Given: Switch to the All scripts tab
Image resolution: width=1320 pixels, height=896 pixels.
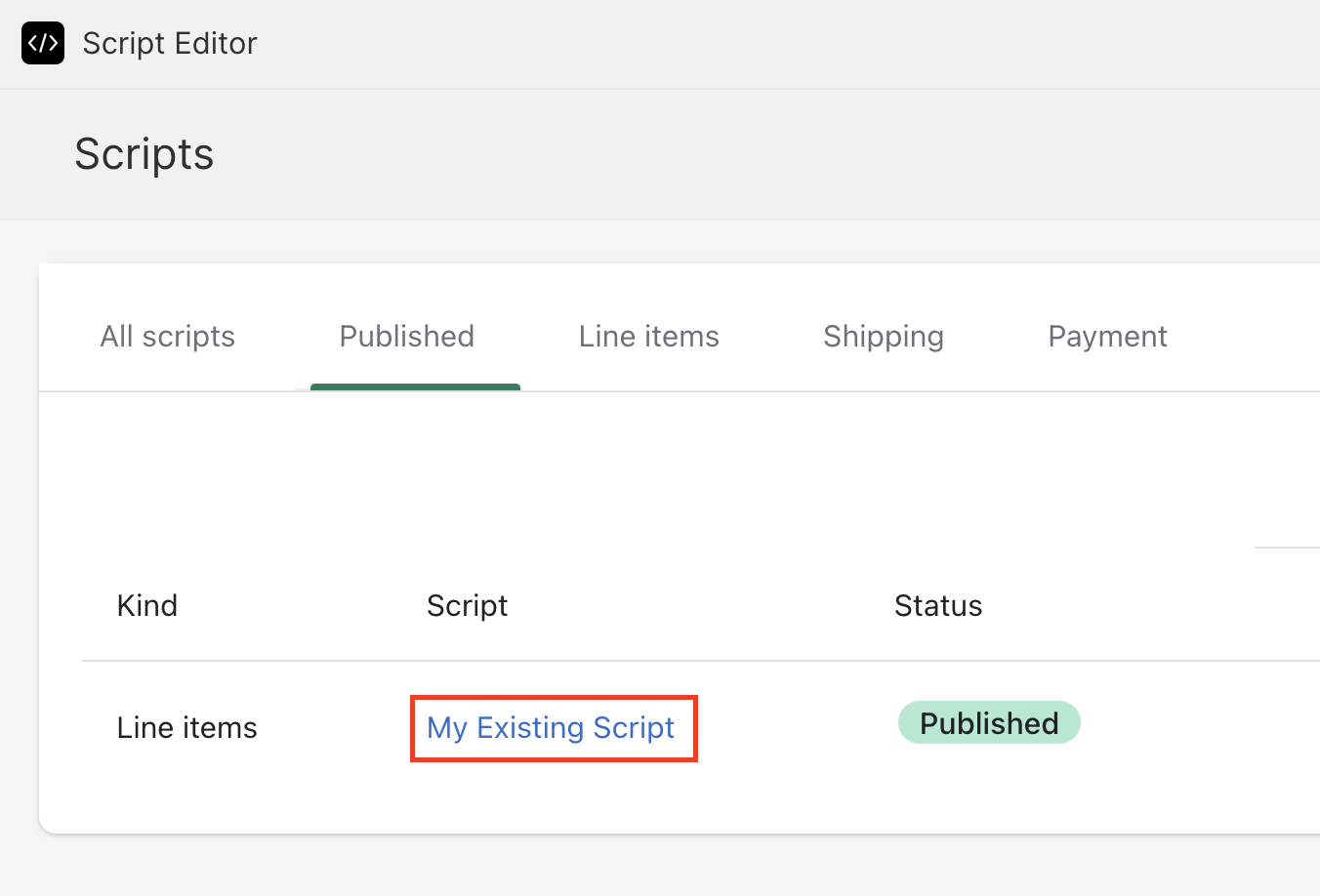Looking at the screenshot, I should tap(168, 337).
